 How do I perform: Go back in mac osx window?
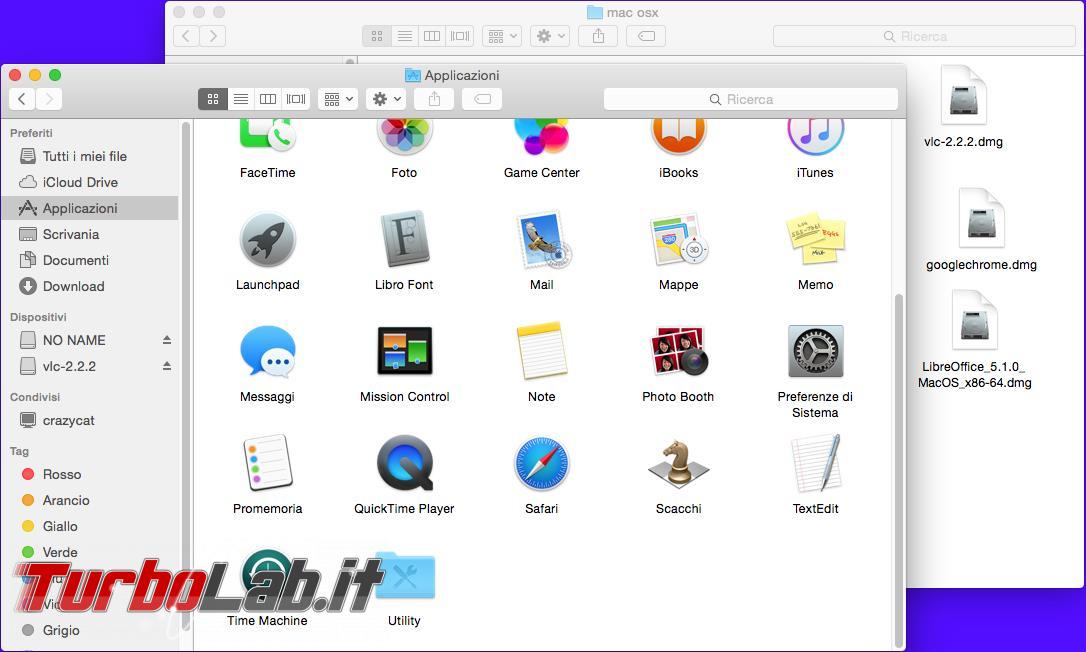(x=186, y=36)
